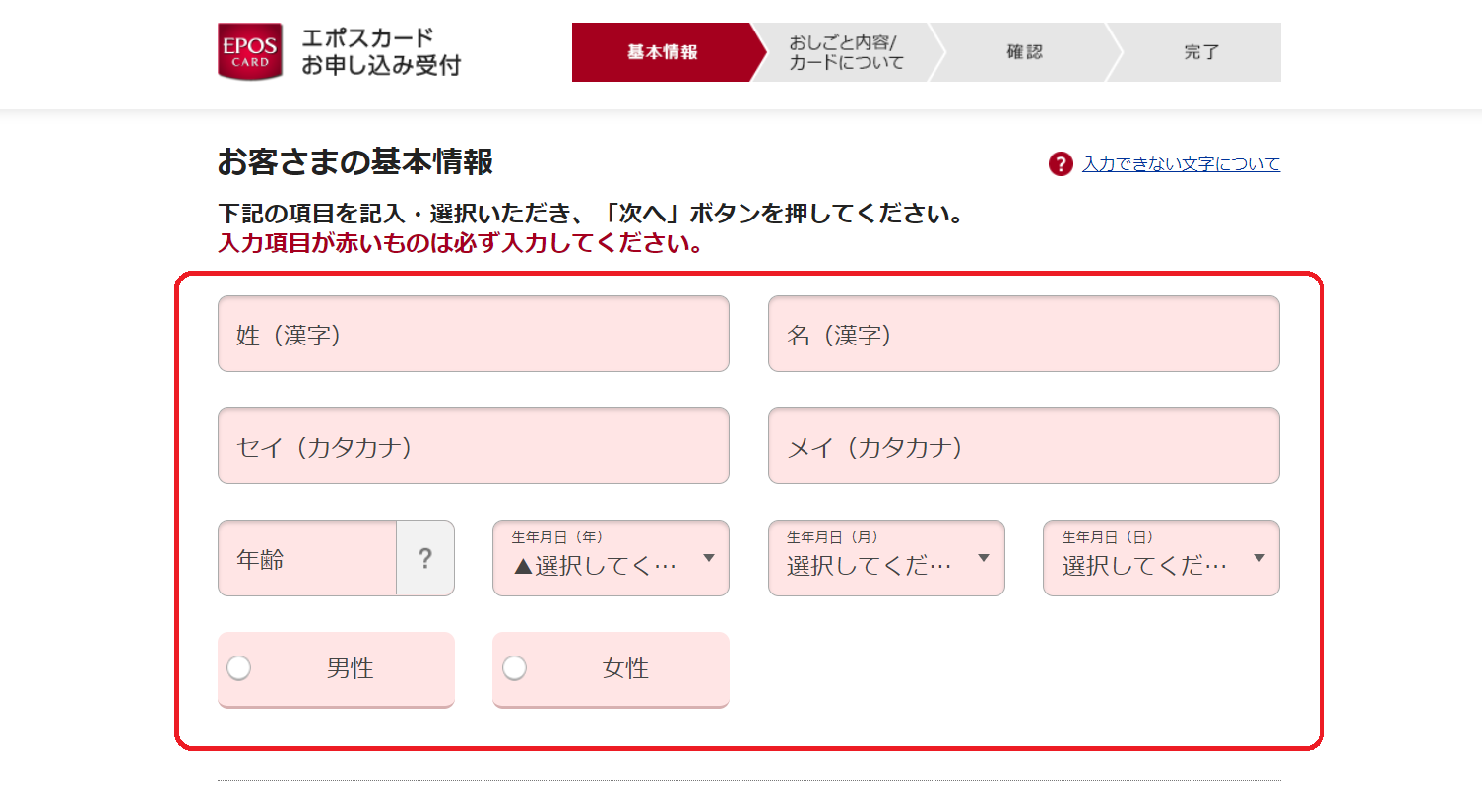Click the 完了 step tab
This screenshot has height=812, width=1482.
[1200, 52]
